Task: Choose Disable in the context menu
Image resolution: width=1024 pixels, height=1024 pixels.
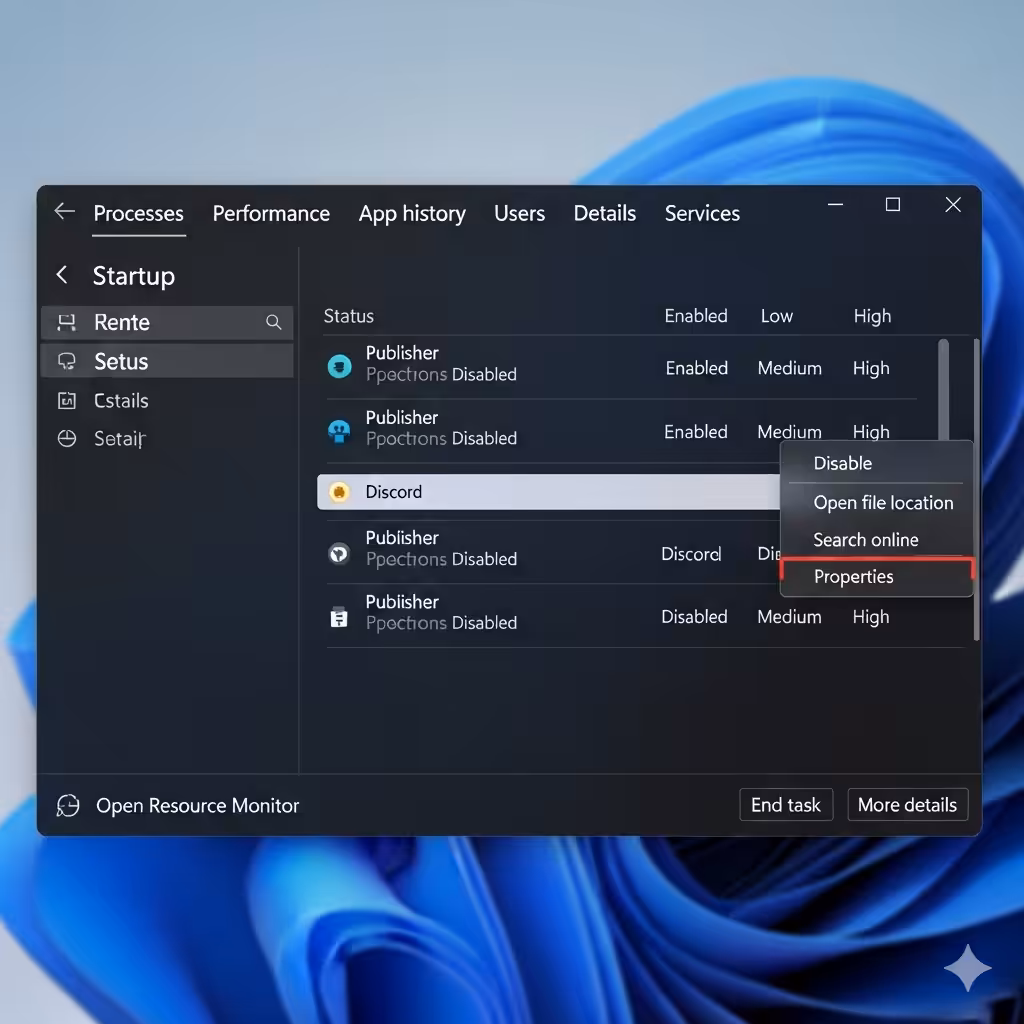Action: click(x=876, y=463)
